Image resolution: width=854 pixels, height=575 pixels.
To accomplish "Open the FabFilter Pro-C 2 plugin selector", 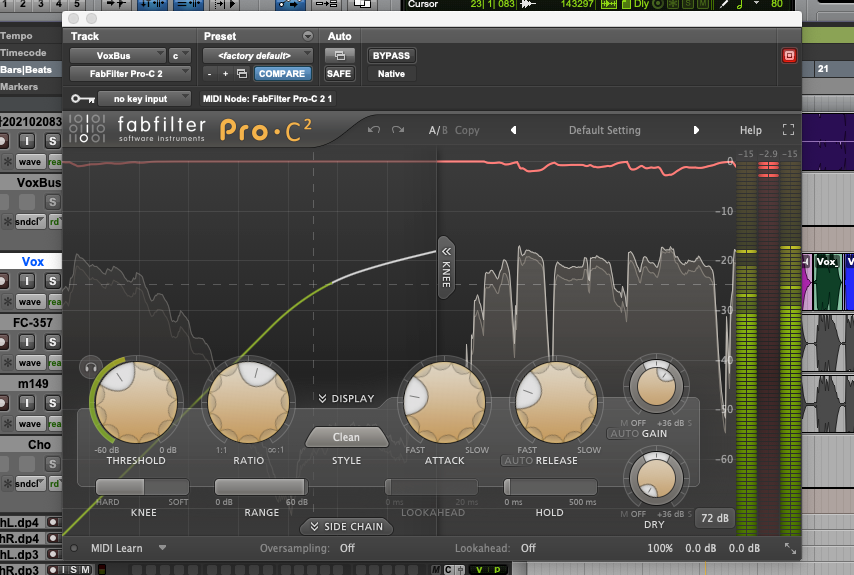I will click(130, 74).
